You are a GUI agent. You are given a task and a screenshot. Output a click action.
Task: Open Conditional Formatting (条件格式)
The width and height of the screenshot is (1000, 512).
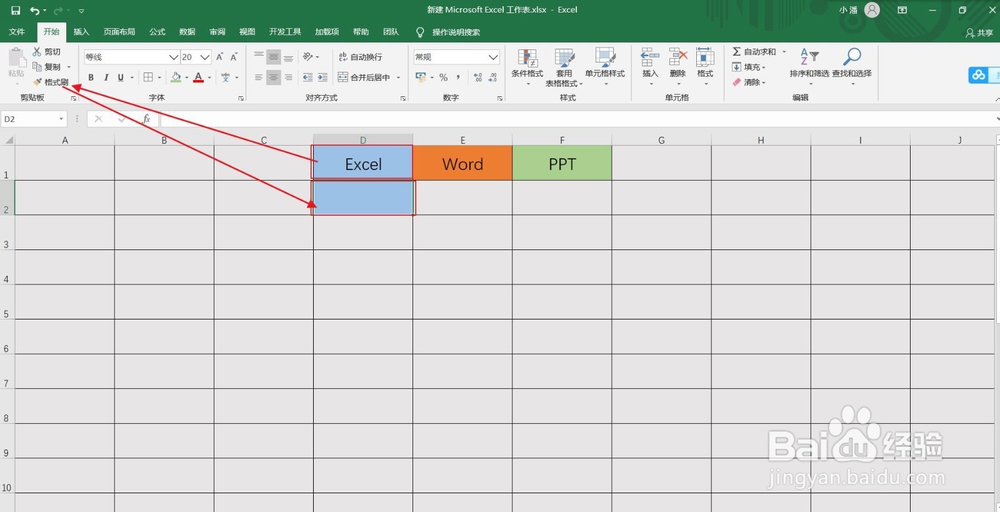pos(527,68)
